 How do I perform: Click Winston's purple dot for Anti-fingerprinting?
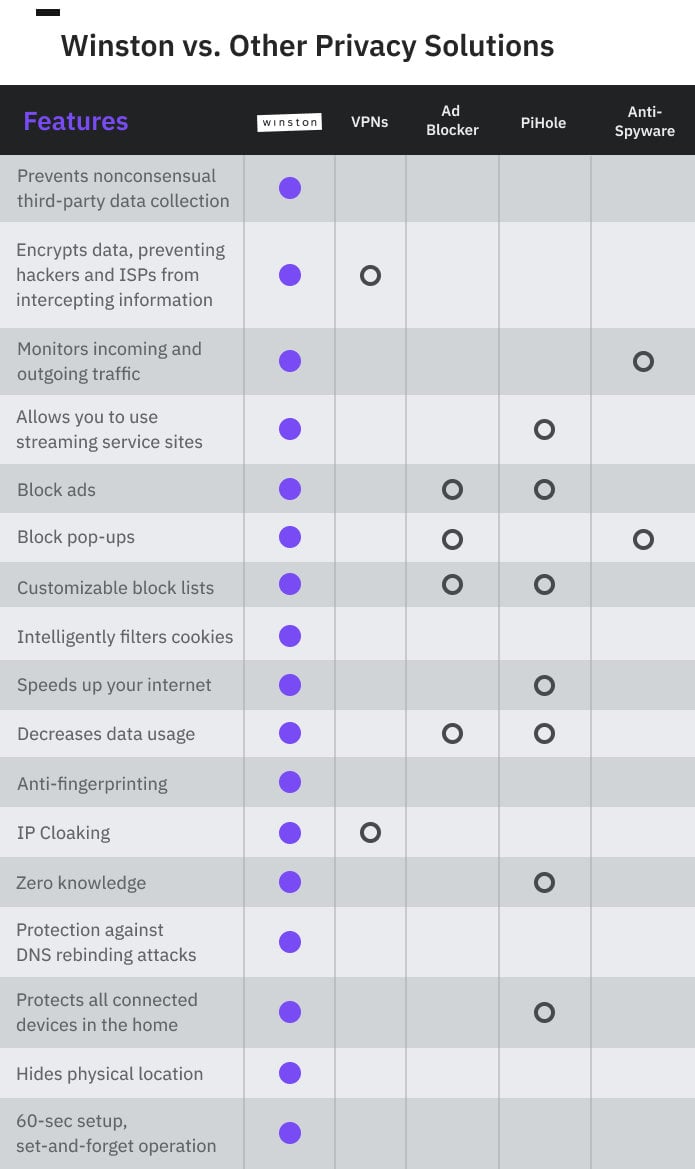point(290,782)
